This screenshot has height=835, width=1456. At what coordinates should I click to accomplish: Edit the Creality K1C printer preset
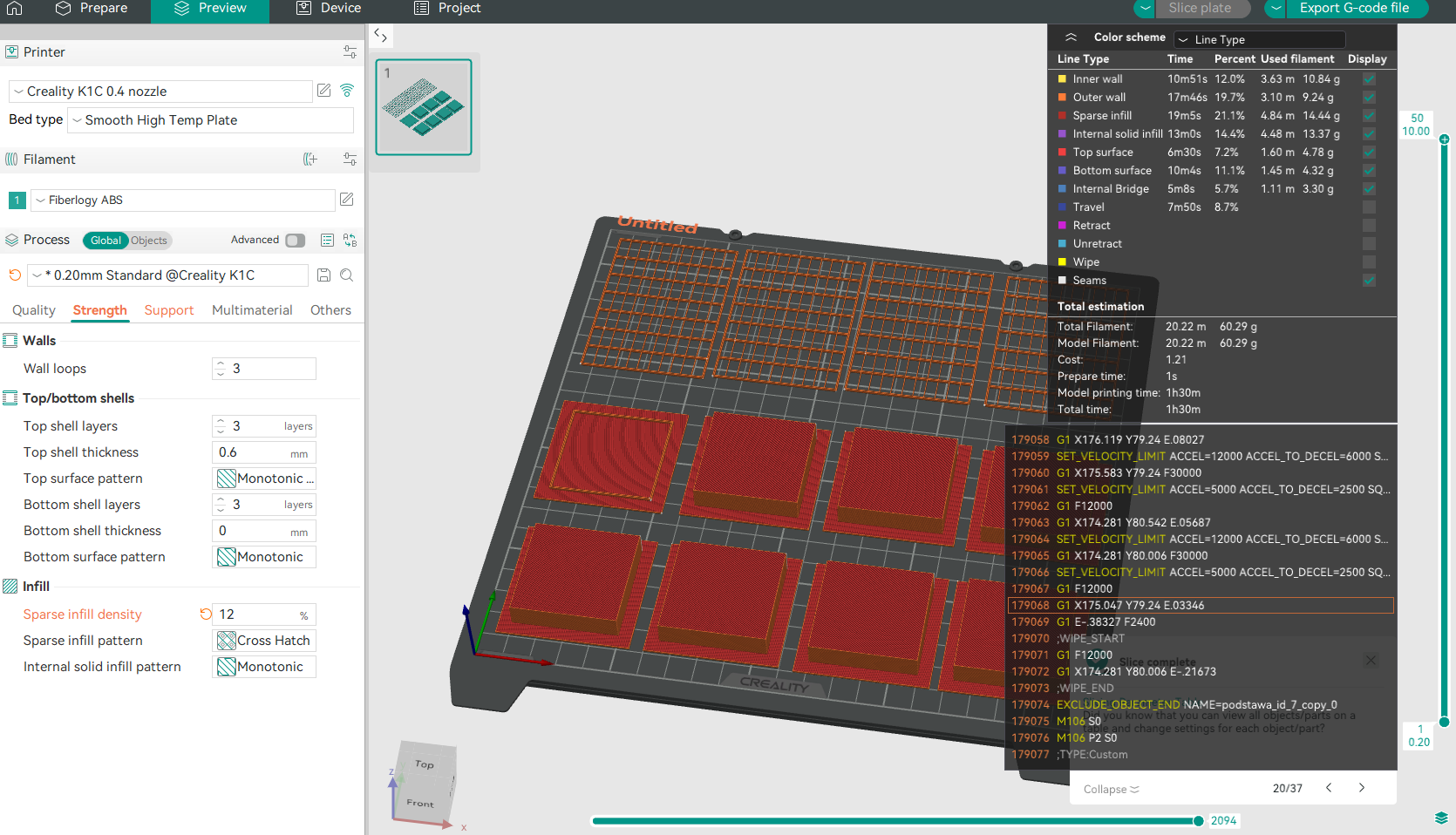point(324,91)
